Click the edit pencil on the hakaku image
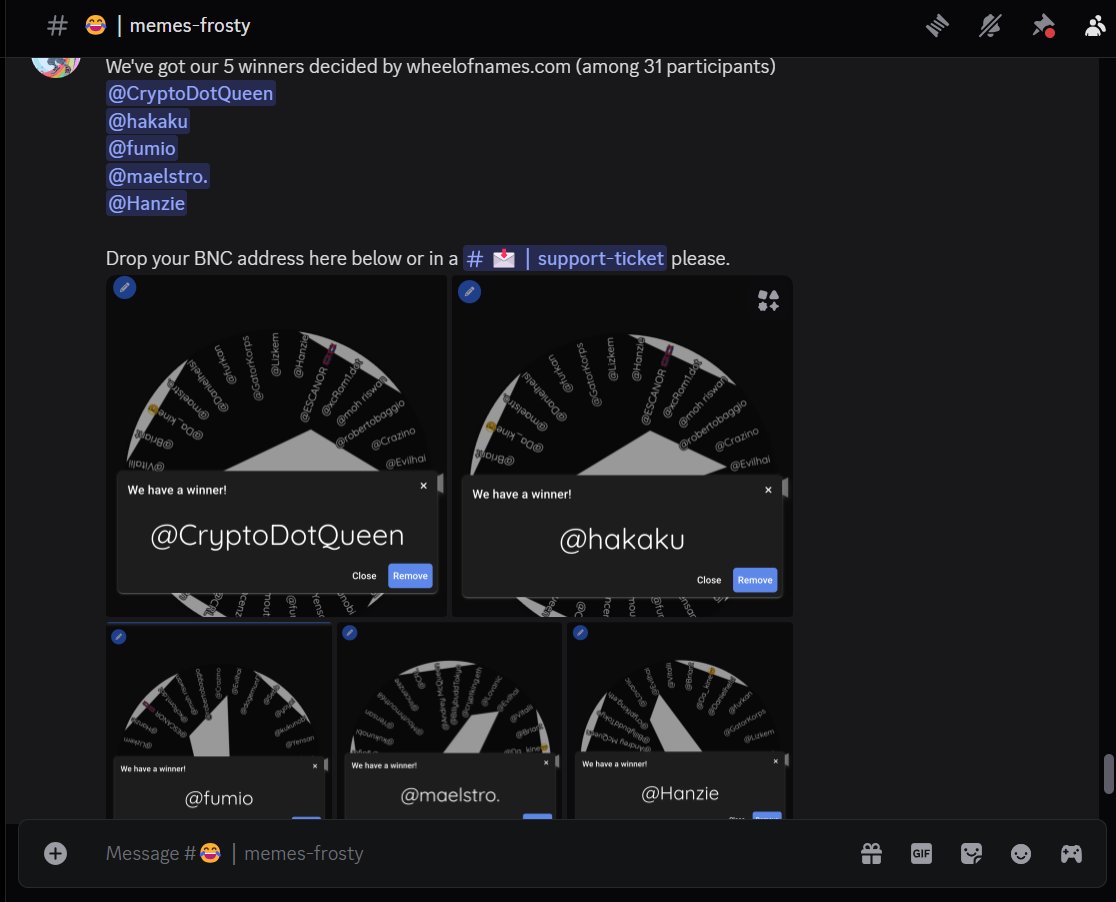 tap(469, 291)
